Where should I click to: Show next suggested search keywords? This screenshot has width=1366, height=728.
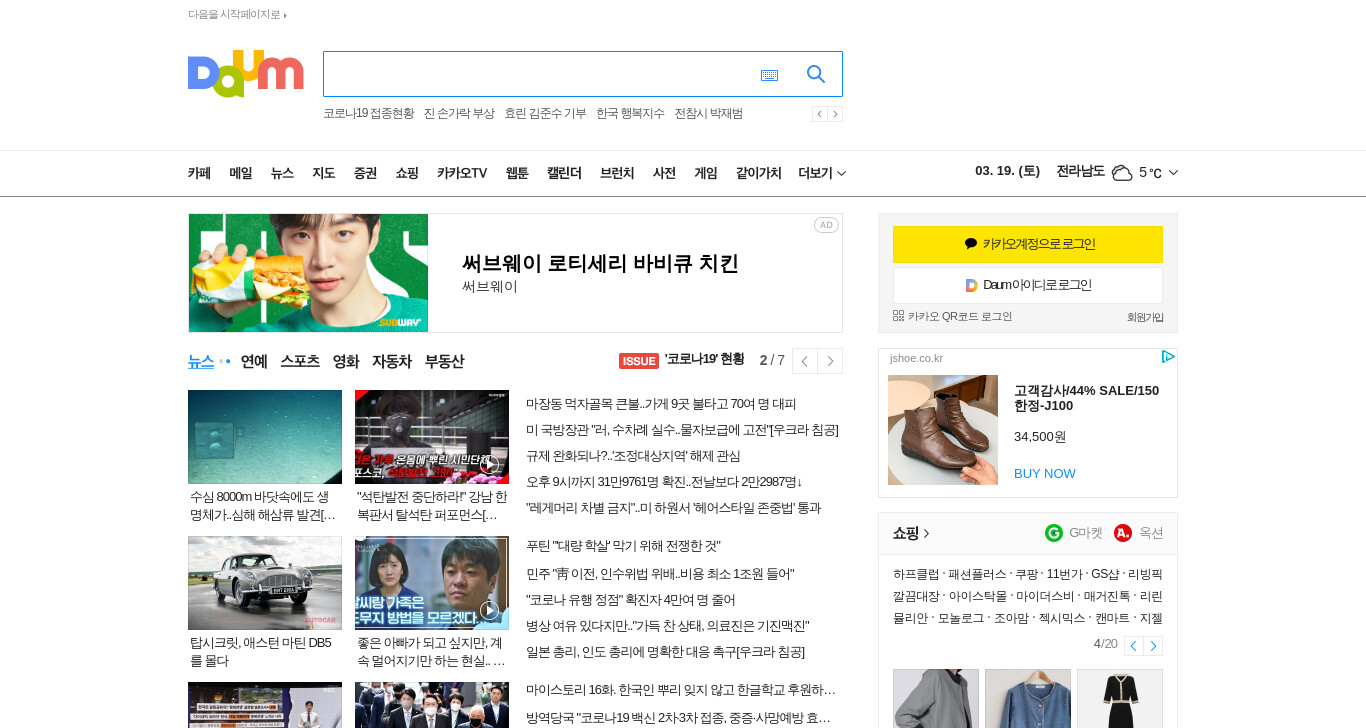click(835, 114)
